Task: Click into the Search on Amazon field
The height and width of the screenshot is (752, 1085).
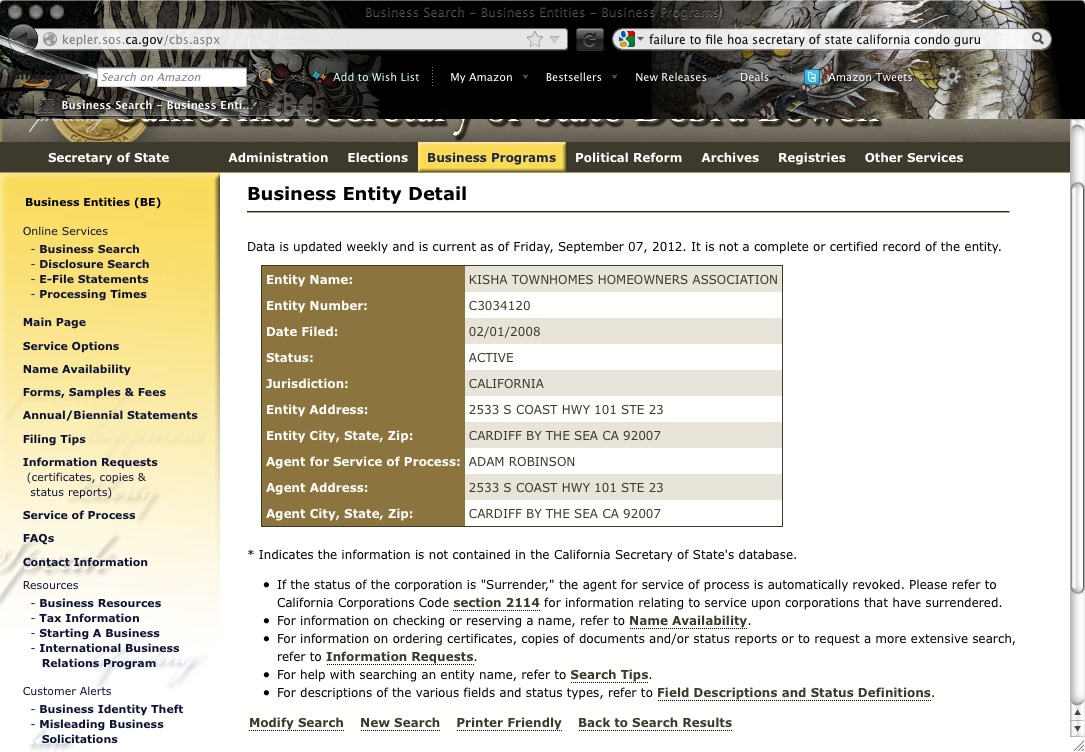Action: click(172, 77)
